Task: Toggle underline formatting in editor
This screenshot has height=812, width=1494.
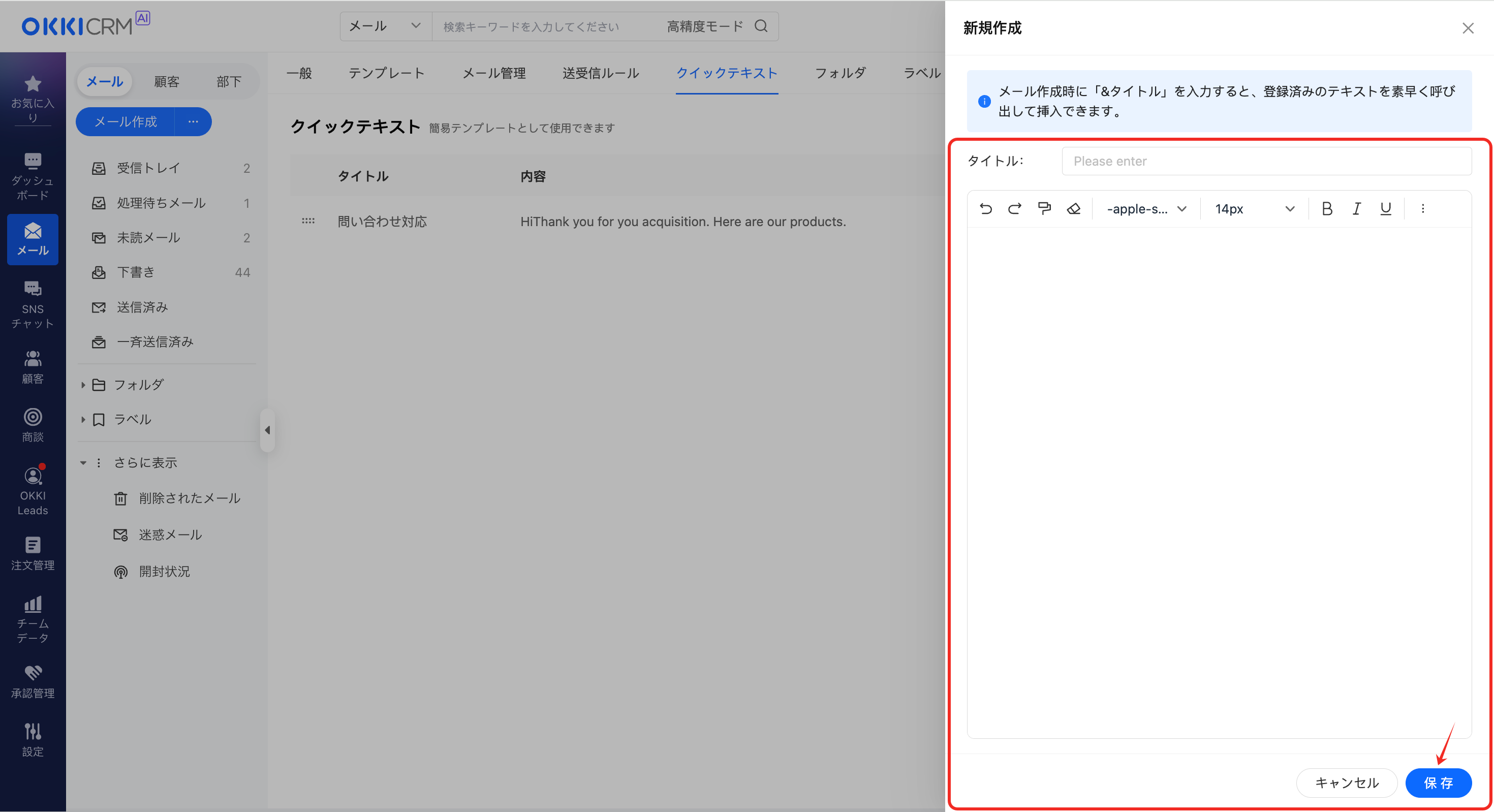Action: [1386, 209]
